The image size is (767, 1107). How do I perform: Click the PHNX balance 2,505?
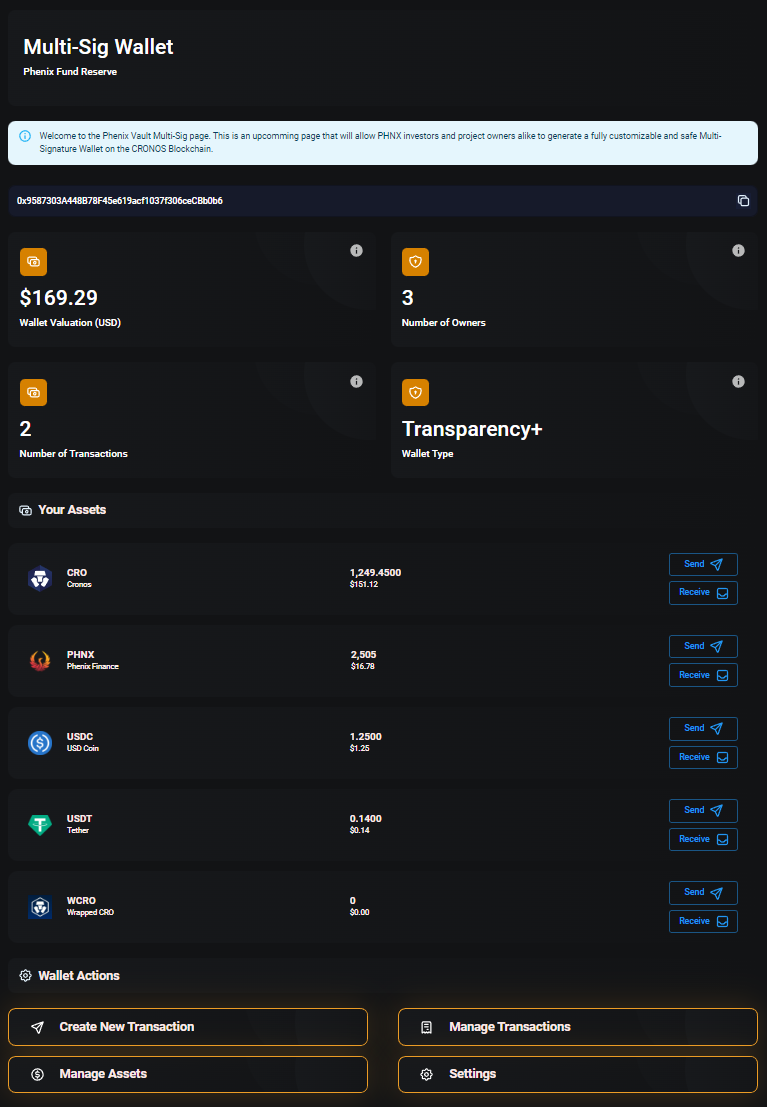pyautogui.click(x=364, y=654)
